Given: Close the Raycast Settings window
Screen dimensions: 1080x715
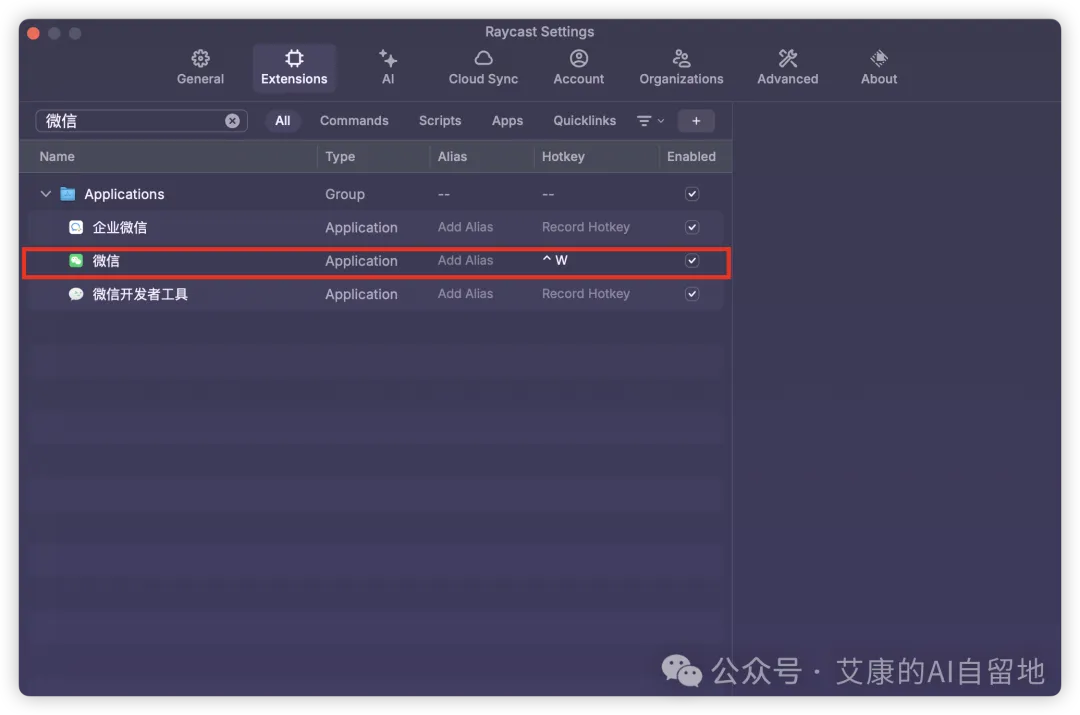Looking at the screenshot, I should pyautogui.click(x=33, y=33).
